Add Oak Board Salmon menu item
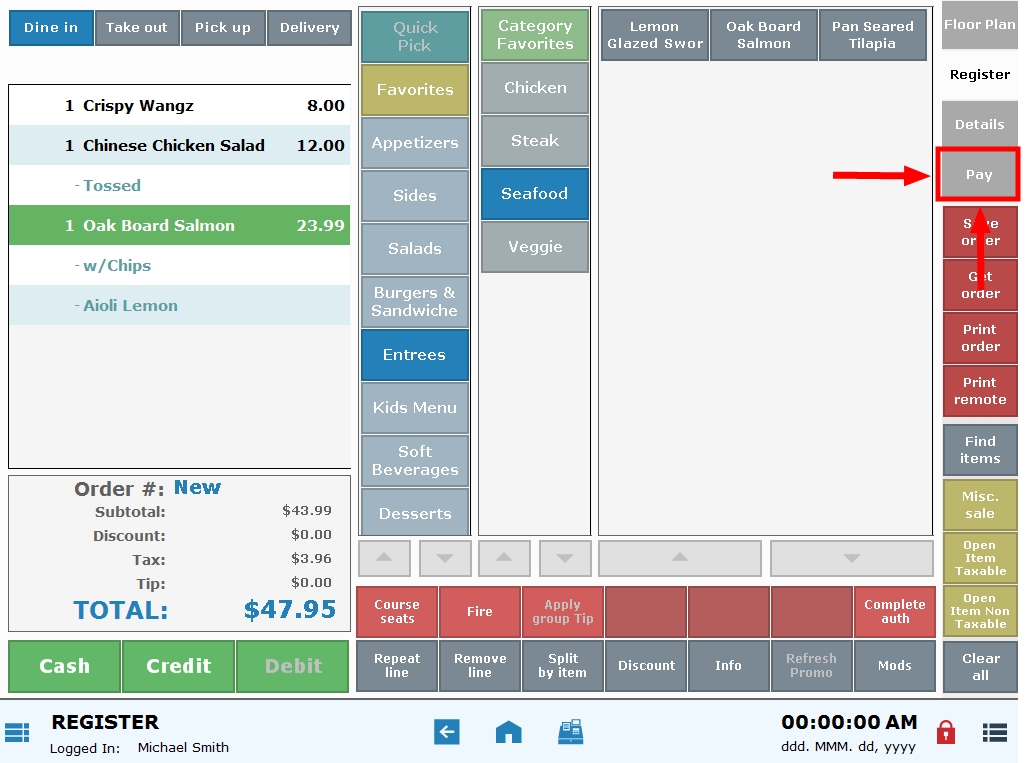Image resolution: width=1035 pixels, height=763 pixels. (x=764, y=35)
